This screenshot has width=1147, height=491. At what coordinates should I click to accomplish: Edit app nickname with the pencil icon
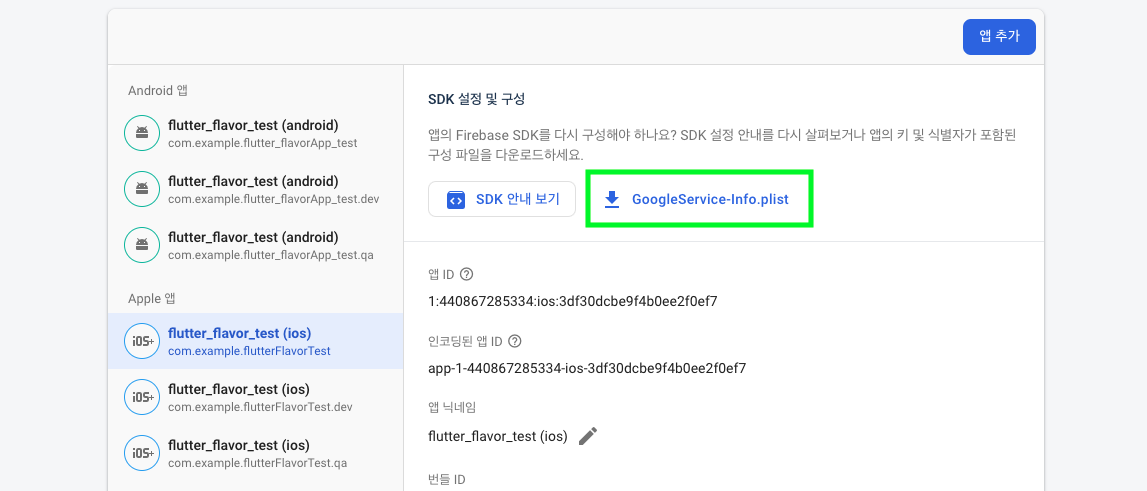(x=587, y=437)
